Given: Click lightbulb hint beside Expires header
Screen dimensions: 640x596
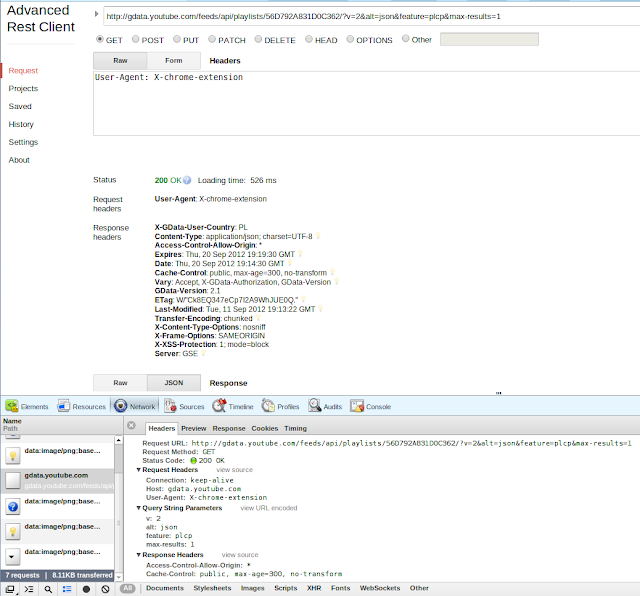Looking at the screenshot, I should point(300,254).
